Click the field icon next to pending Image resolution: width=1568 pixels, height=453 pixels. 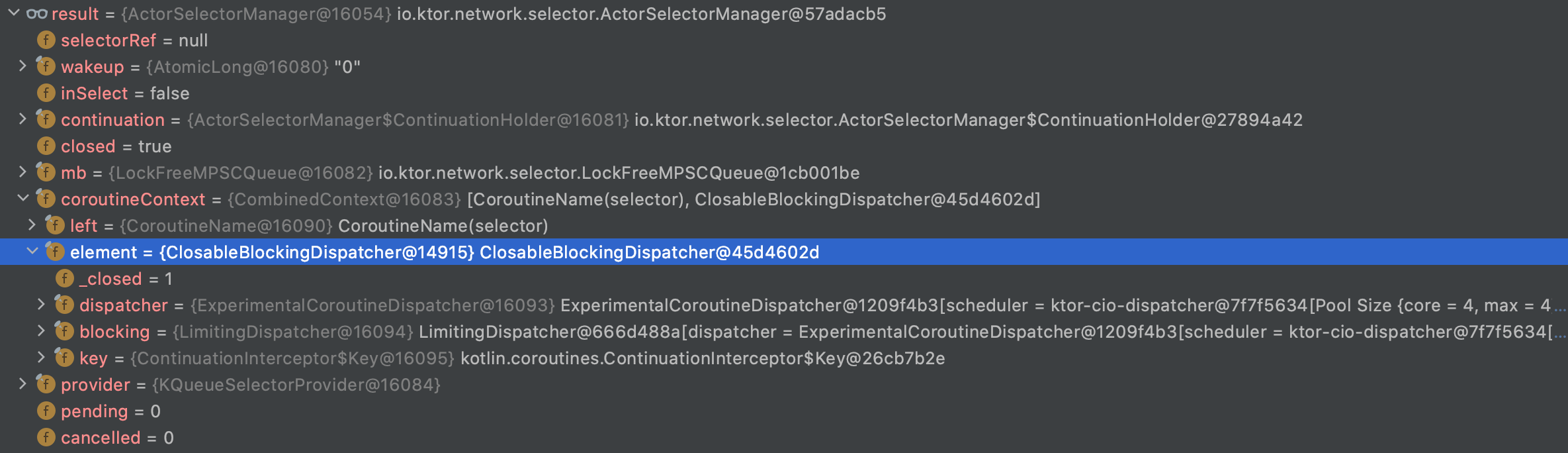[44, 411]
